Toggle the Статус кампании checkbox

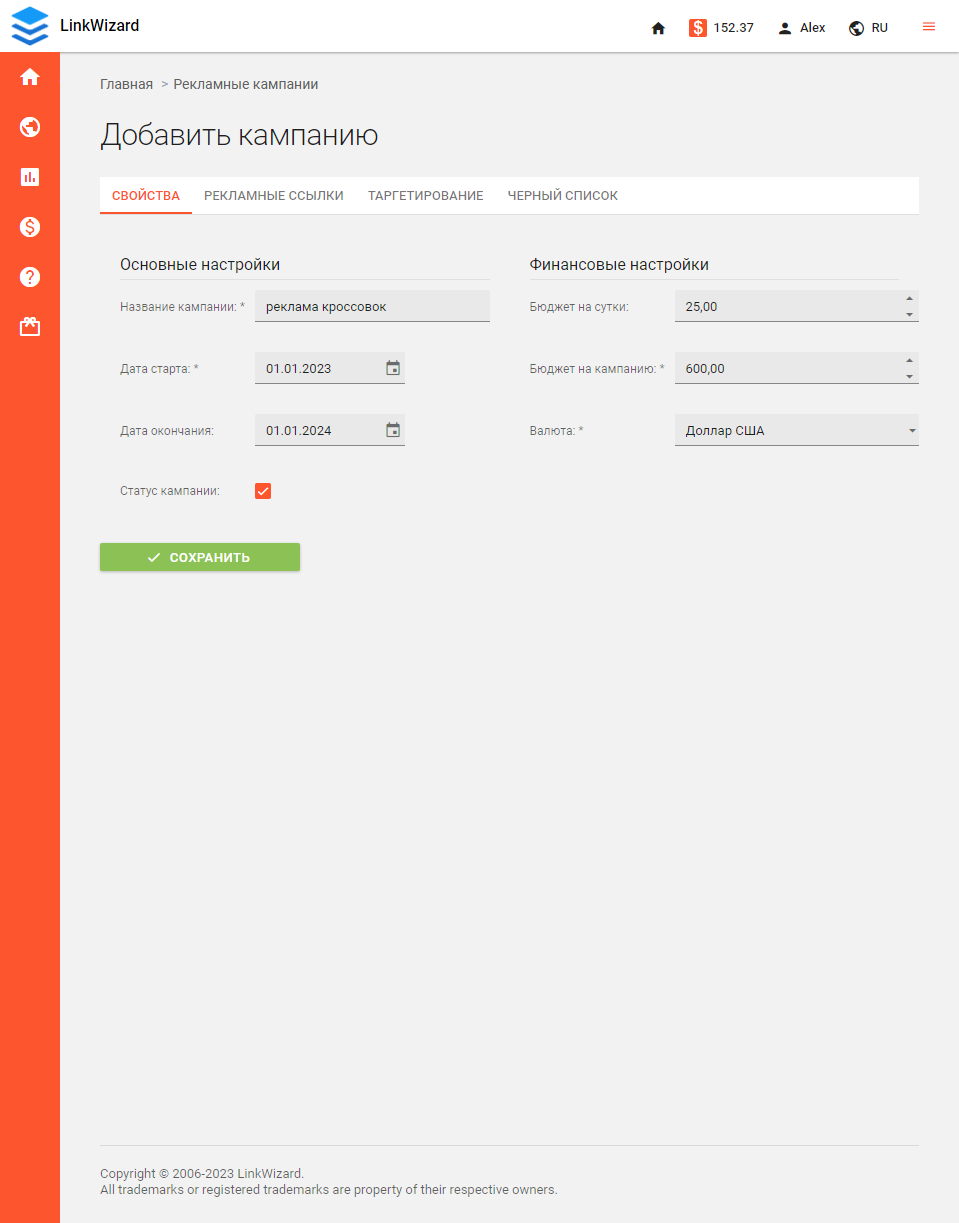pos(262,491)
